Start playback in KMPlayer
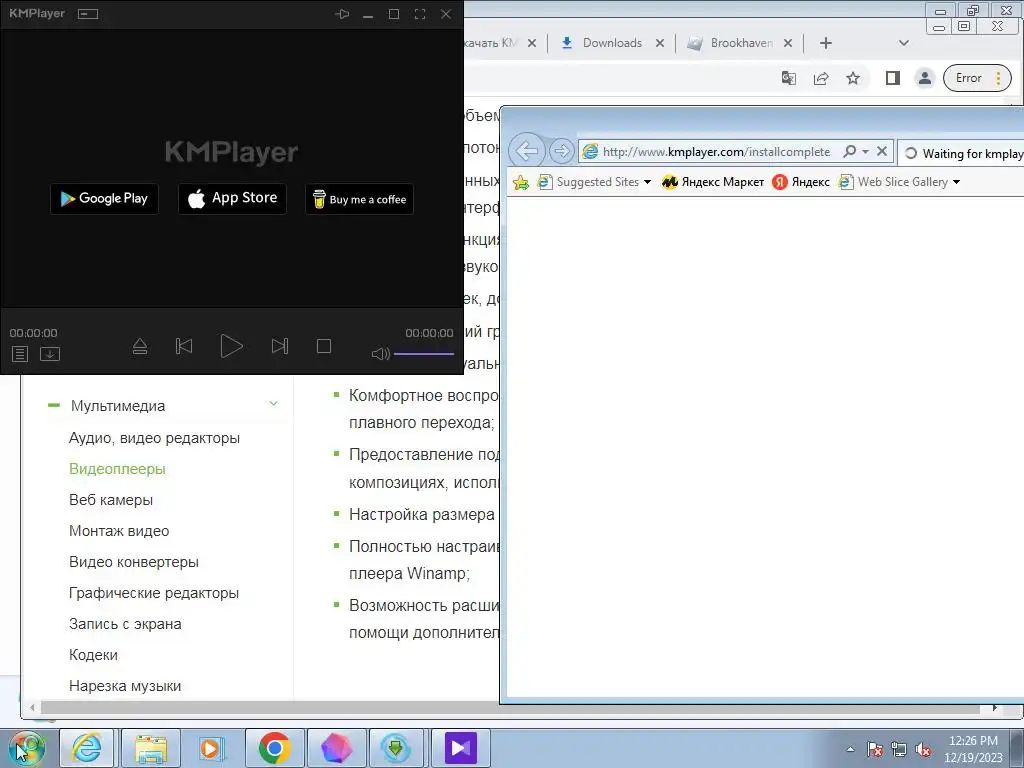Image resolution: width=1024 pixels, height=768 pixels. 231,346
